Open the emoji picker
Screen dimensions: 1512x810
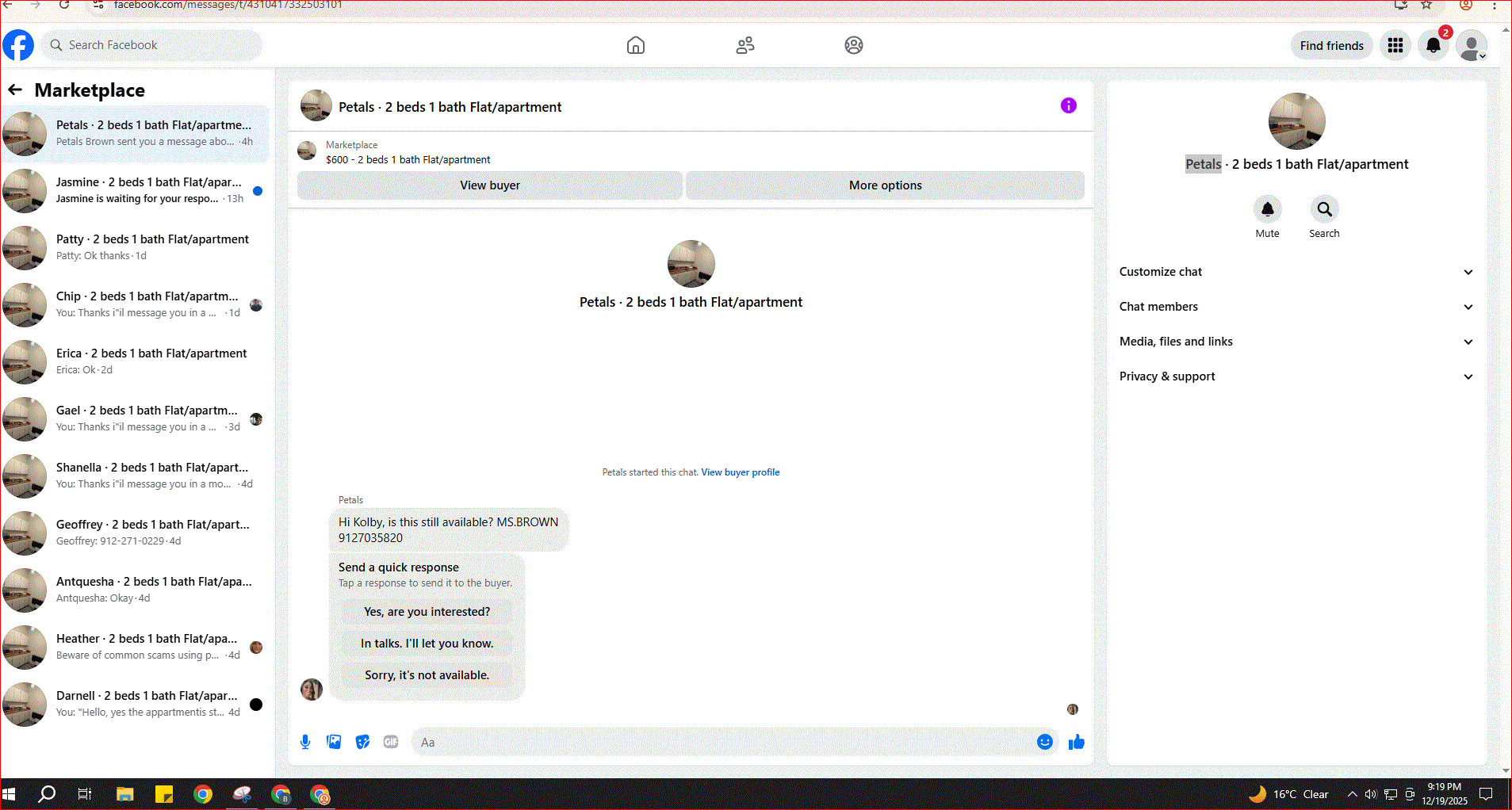pyautogui.click(x=1045, y=742)
